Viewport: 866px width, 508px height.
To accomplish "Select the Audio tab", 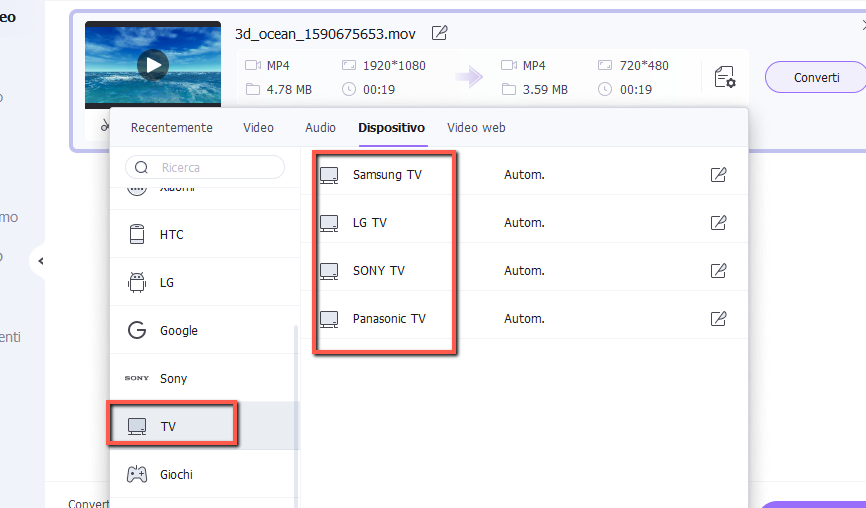I will pyautogui.click(x=320, y=128).
